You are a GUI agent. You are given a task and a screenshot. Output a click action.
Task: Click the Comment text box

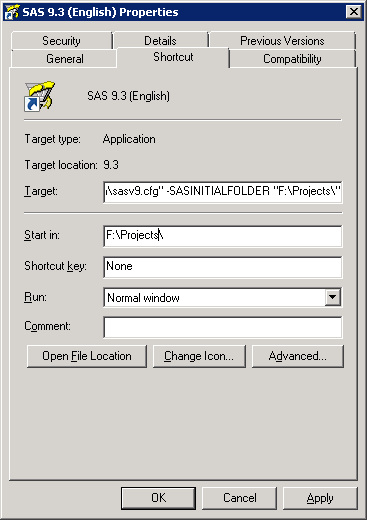[223, 327]
